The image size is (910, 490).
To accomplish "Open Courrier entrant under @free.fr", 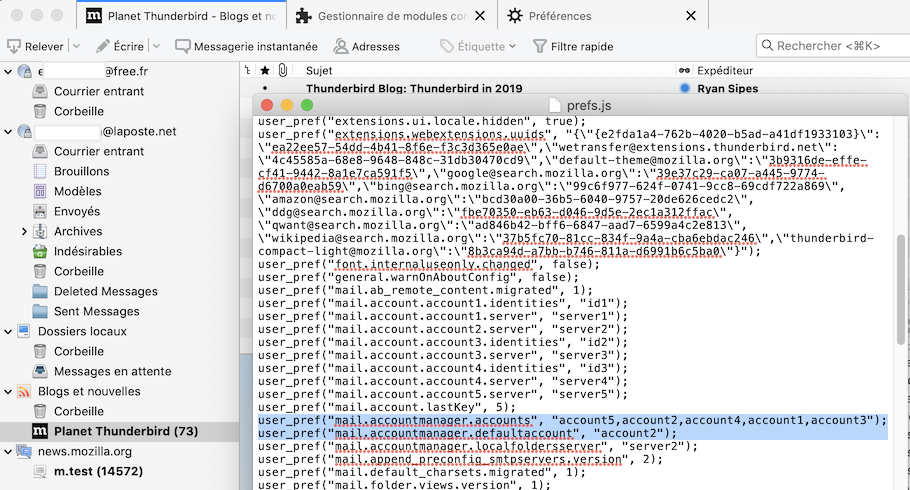I will coord(99,91).
